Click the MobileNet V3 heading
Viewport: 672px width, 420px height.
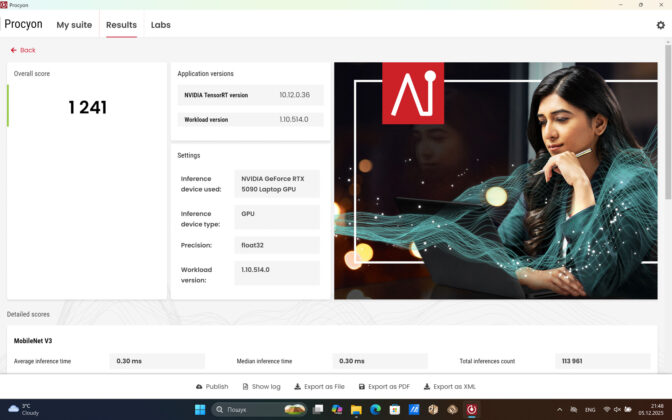tap(33, 341)
